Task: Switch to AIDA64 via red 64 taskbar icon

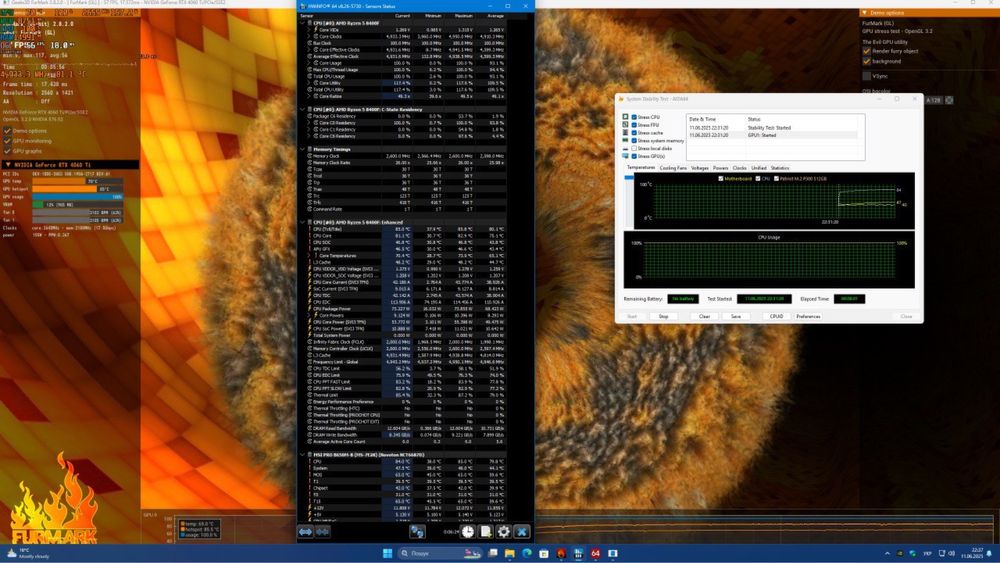Action: click(596, 553)
